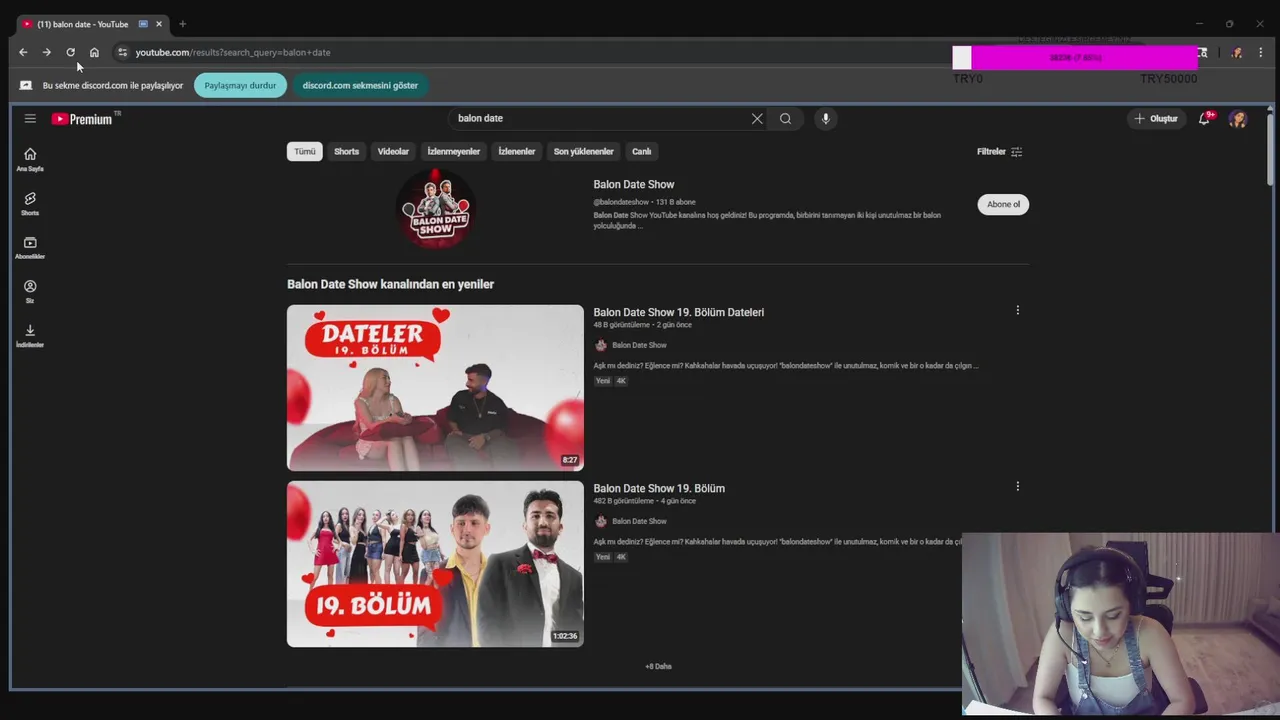The height and width of the screenshot is (720, 1280).
Task: Open a new browser tab
Action: [182, 24]
